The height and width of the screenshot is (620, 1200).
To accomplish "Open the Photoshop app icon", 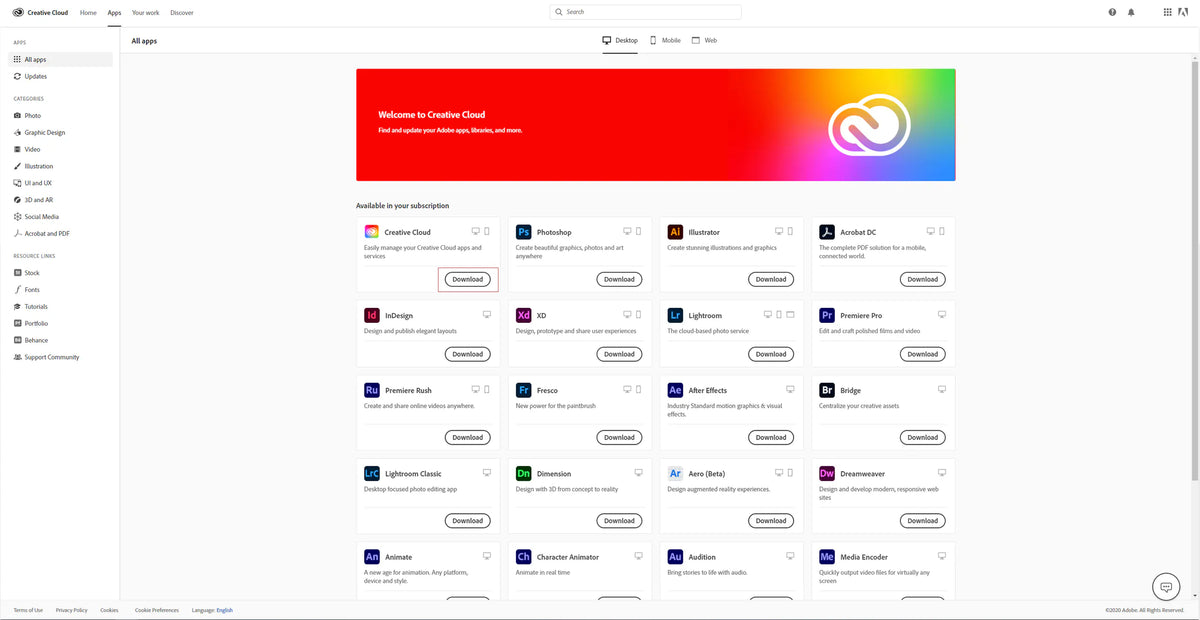I will pyautogui.click(x=523, y=232).
